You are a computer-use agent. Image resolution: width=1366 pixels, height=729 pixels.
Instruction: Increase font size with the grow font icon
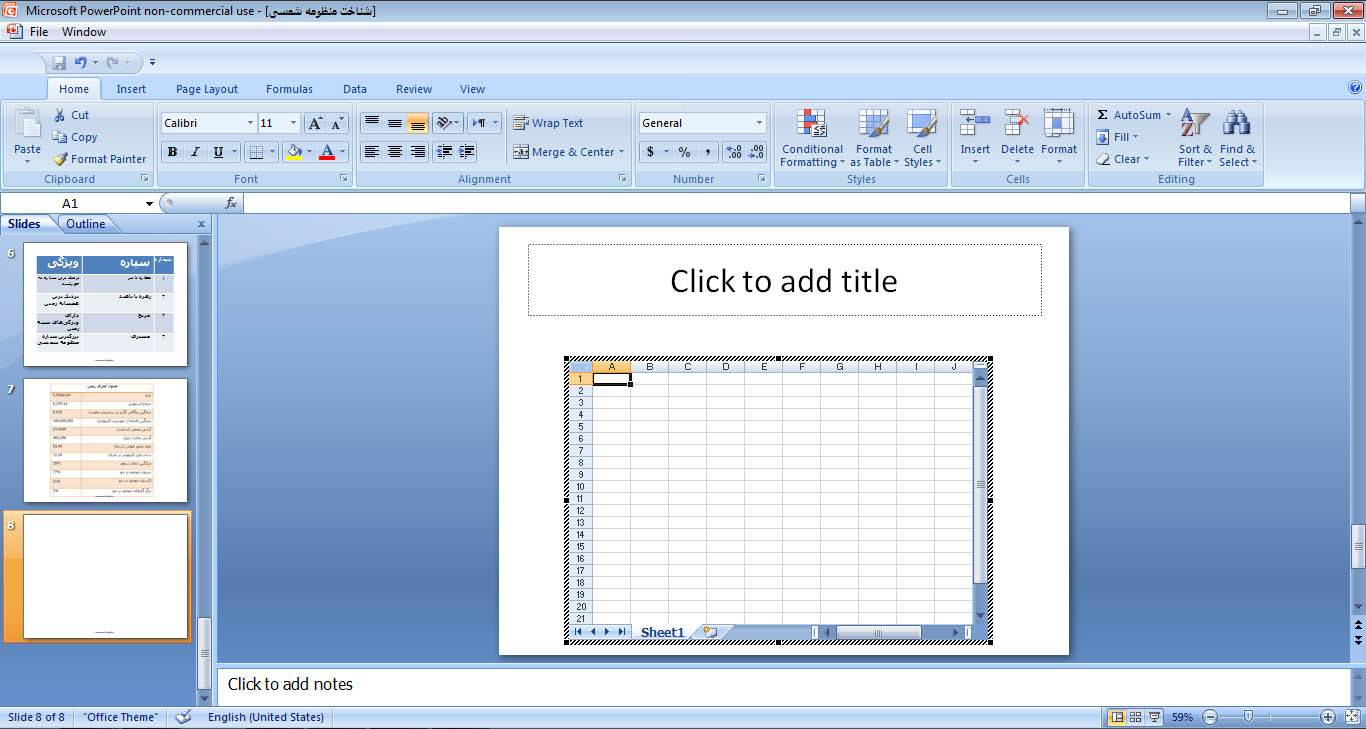[314, 123]
